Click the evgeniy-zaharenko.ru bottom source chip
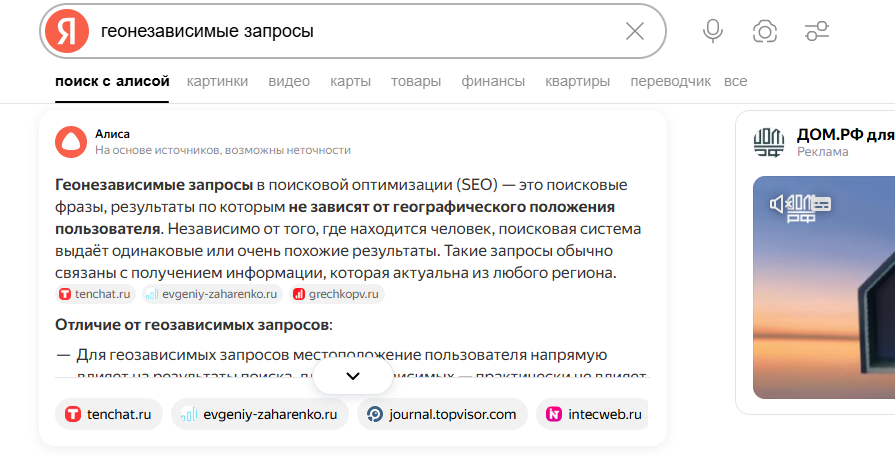Screen dimensions: 895x465 pos(259,414)
